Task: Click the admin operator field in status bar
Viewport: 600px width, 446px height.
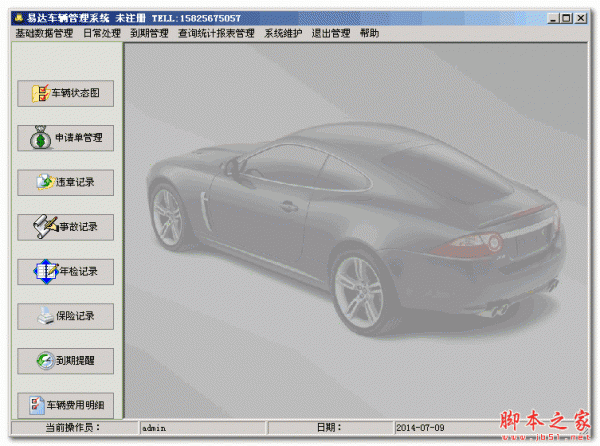Action: [203, 428]
